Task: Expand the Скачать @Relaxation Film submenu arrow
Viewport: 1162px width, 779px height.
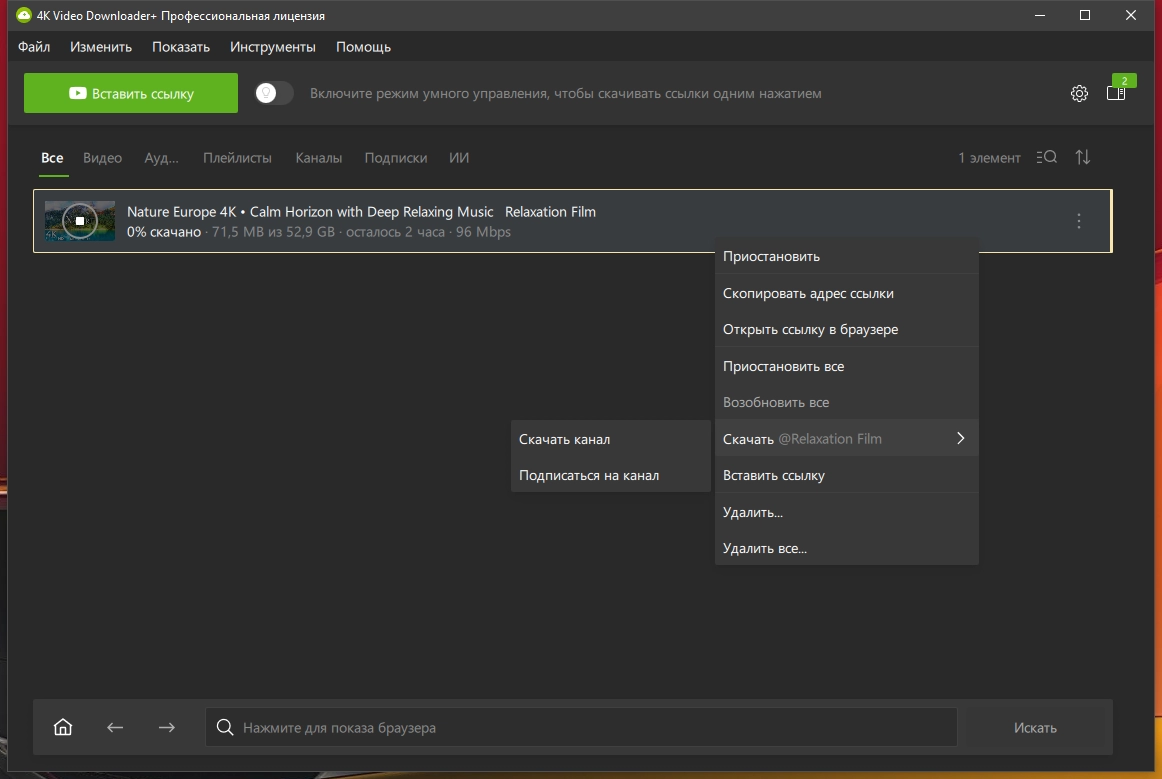Action: [960, 439]
